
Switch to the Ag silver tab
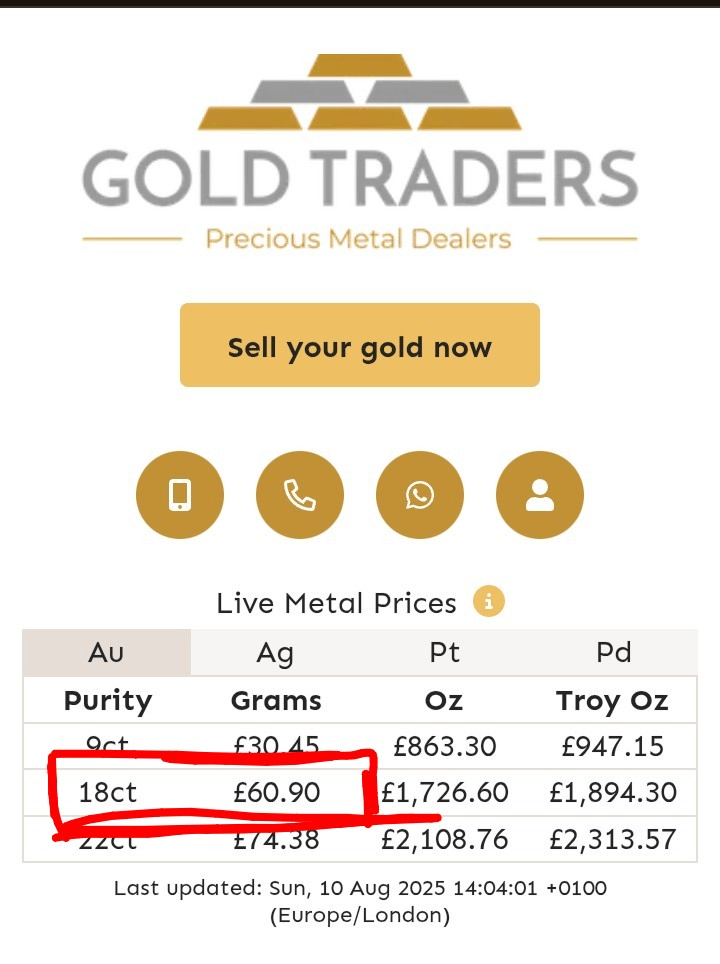[275, 652]
